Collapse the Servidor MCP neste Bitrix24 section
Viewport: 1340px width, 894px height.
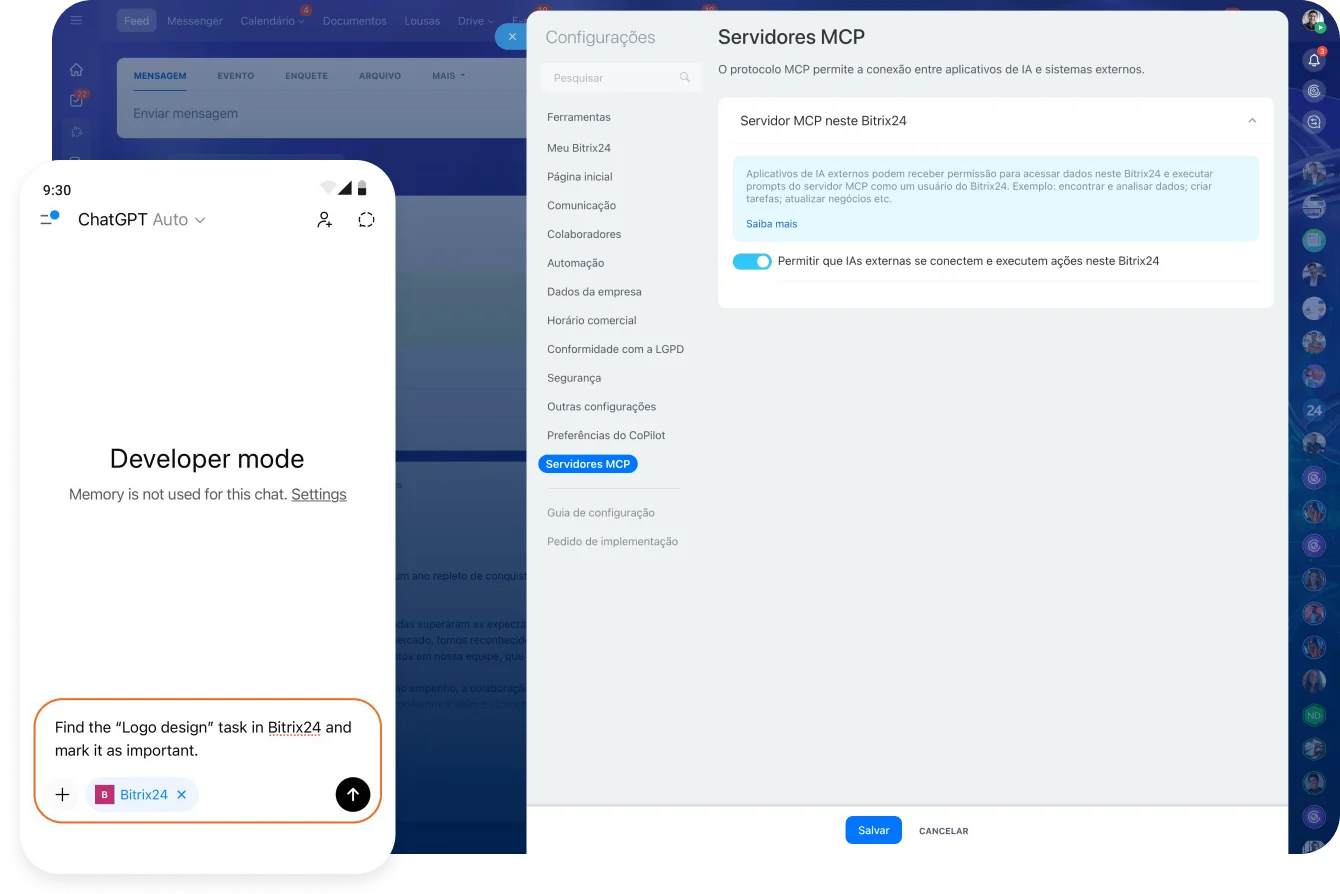[x=1252, y=121]
